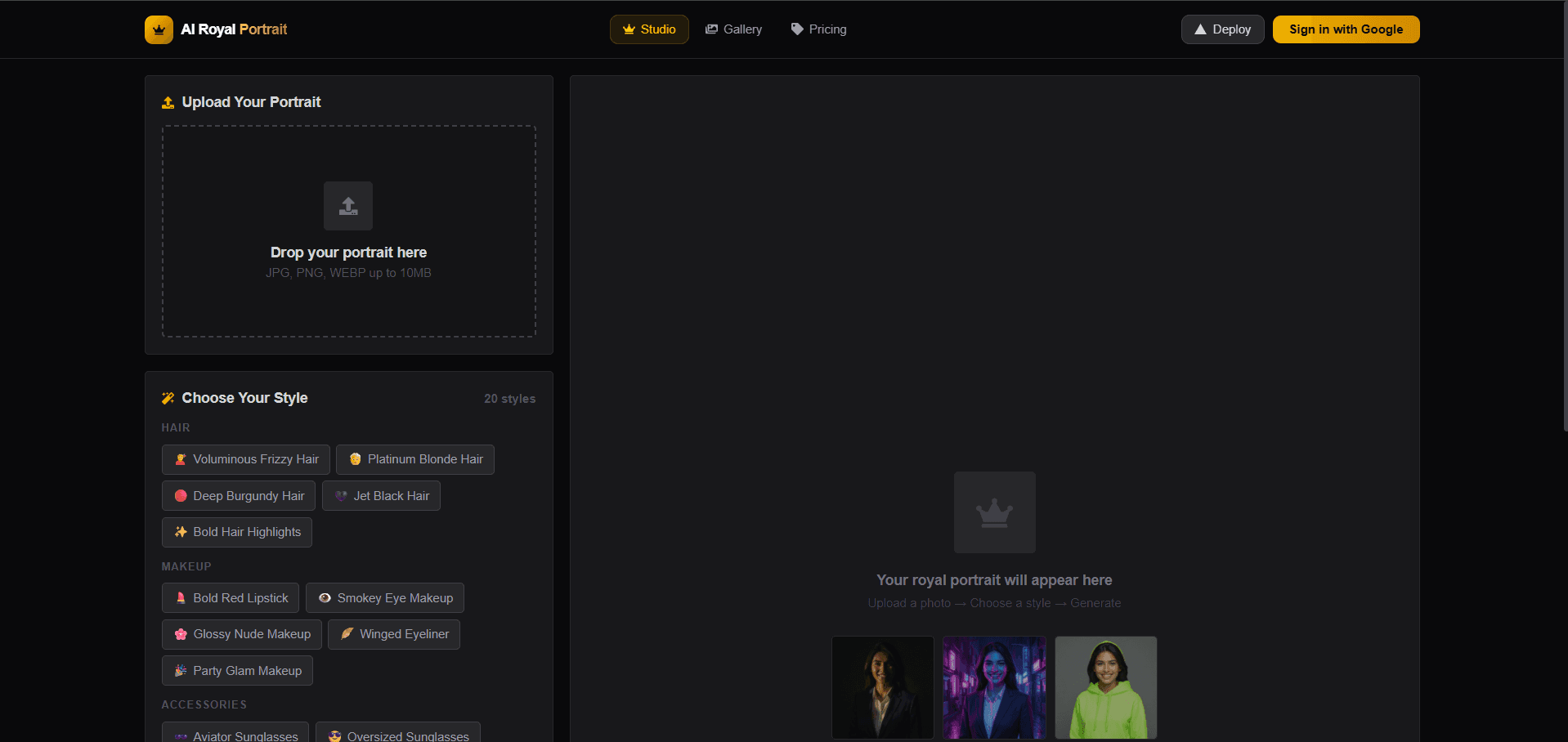Click the Drop your portrait here area

(x=349, y=231)
